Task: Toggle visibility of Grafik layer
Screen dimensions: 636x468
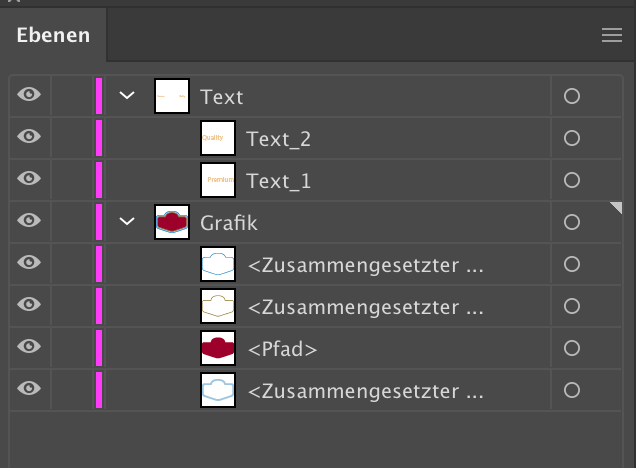Action: click(x=30, y=221)
